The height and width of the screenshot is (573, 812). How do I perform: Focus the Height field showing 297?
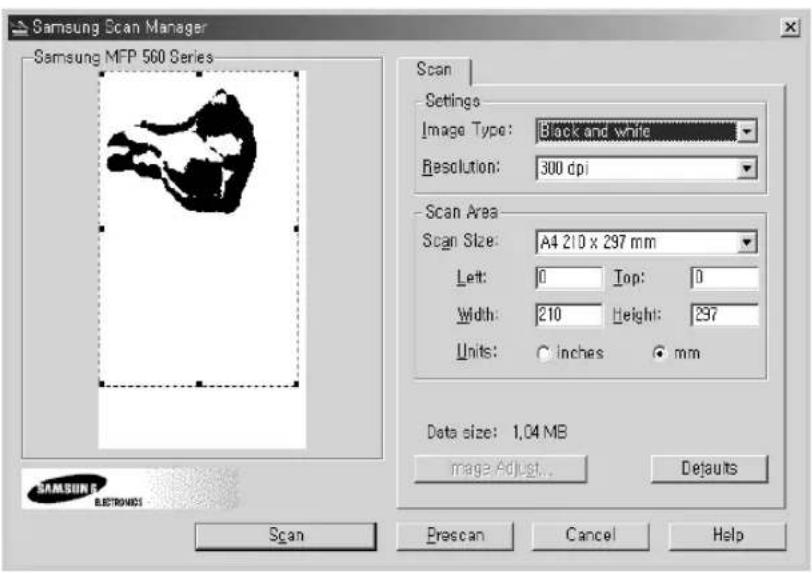[x=724, y=314]
